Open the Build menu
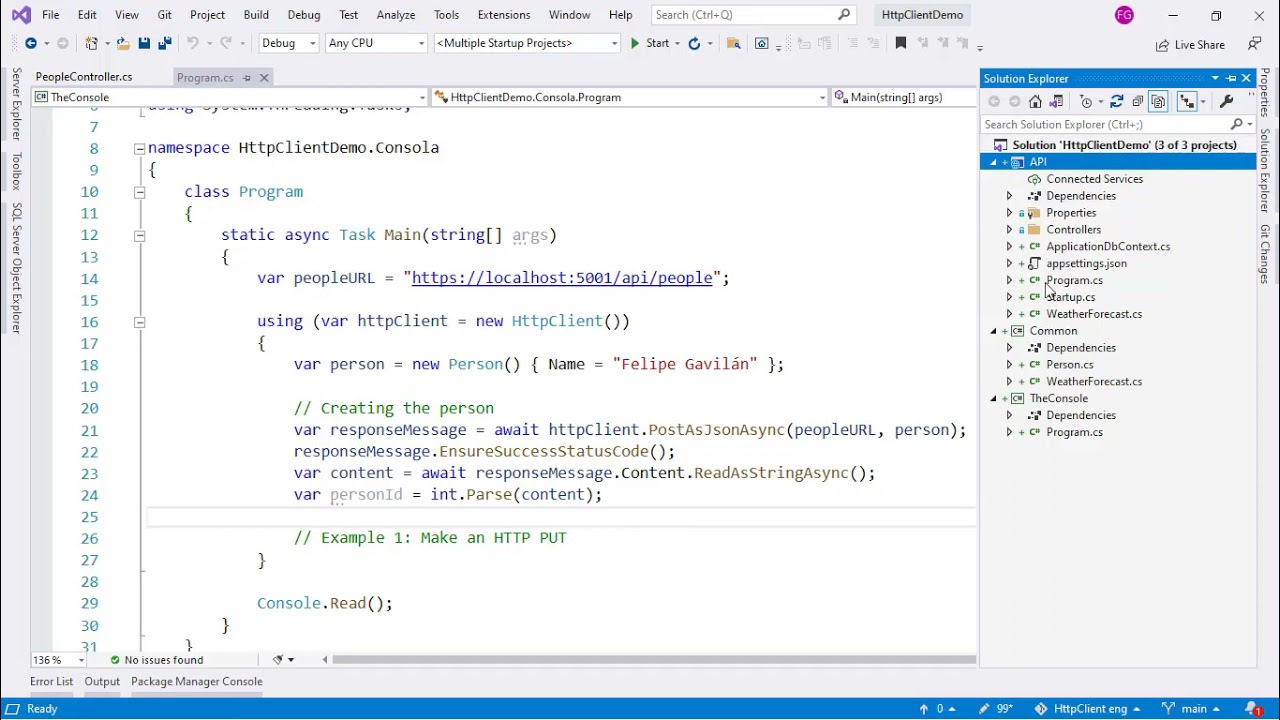The image size is (1280, 720). 256,15
